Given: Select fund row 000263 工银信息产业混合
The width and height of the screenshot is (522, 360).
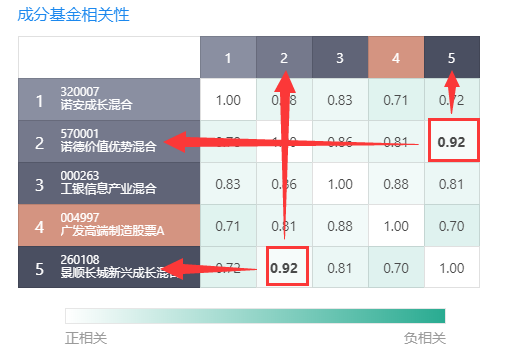Looking at the screenshot, I should click(109, 183).
